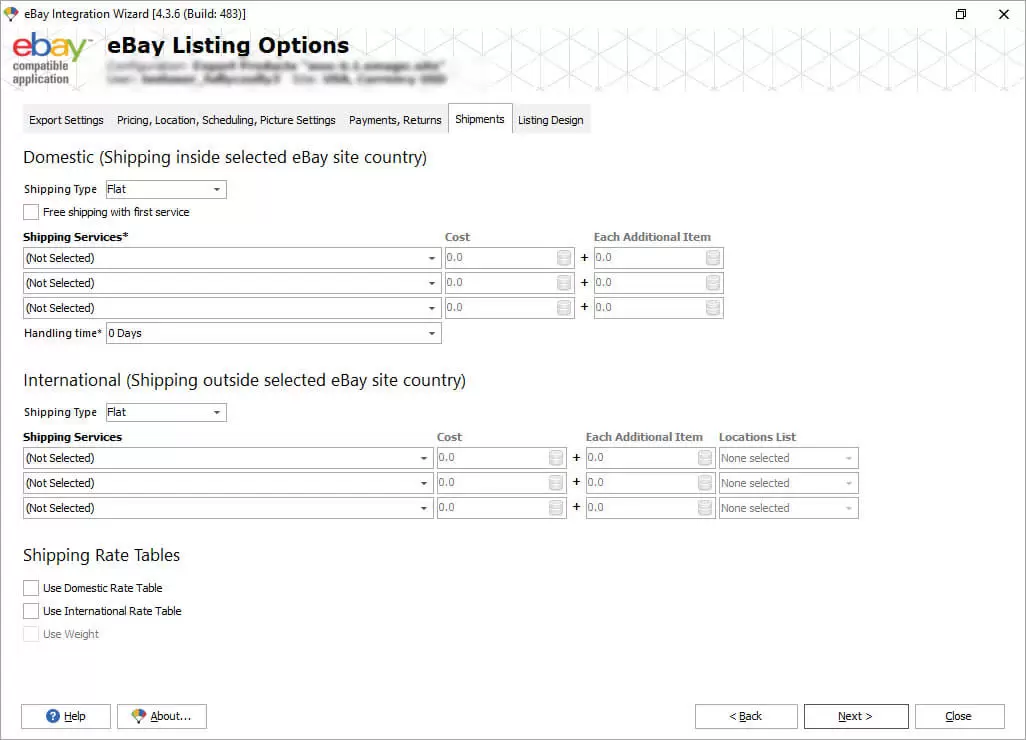Click database icon in third domestic Each Additional Item field

pyautogui.click(x=712, y=308)
